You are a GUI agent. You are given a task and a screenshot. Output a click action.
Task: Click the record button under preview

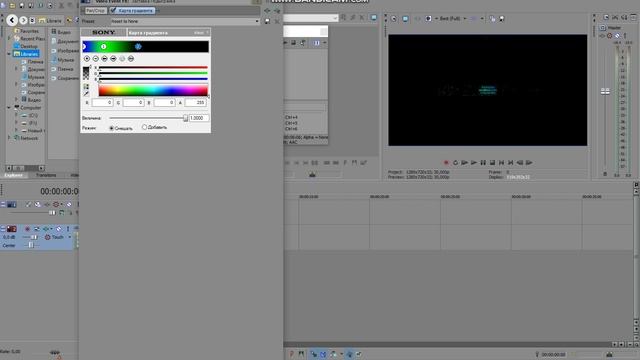coord(446,163)
